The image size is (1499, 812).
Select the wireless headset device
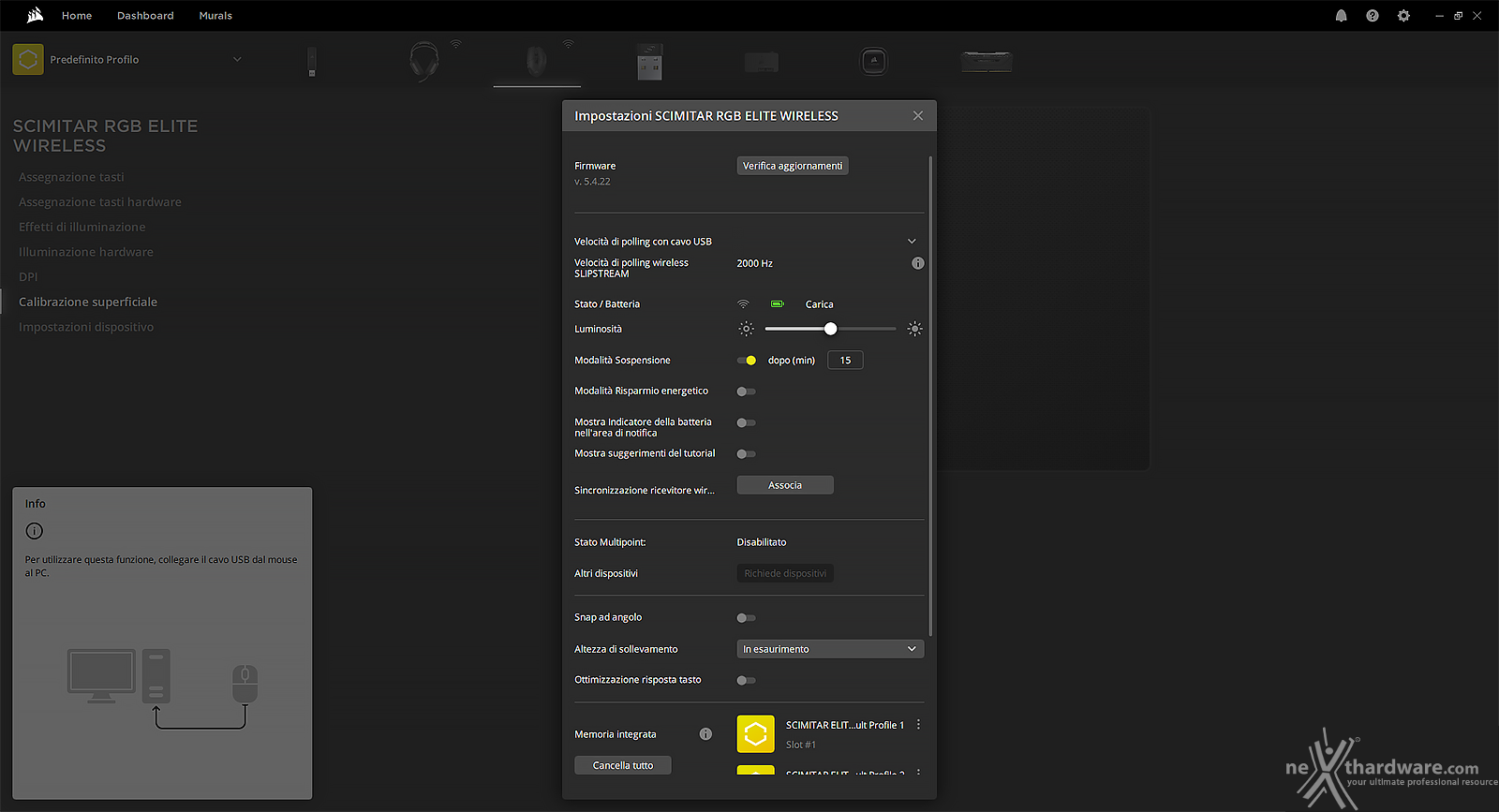click(x=424, y=61)
